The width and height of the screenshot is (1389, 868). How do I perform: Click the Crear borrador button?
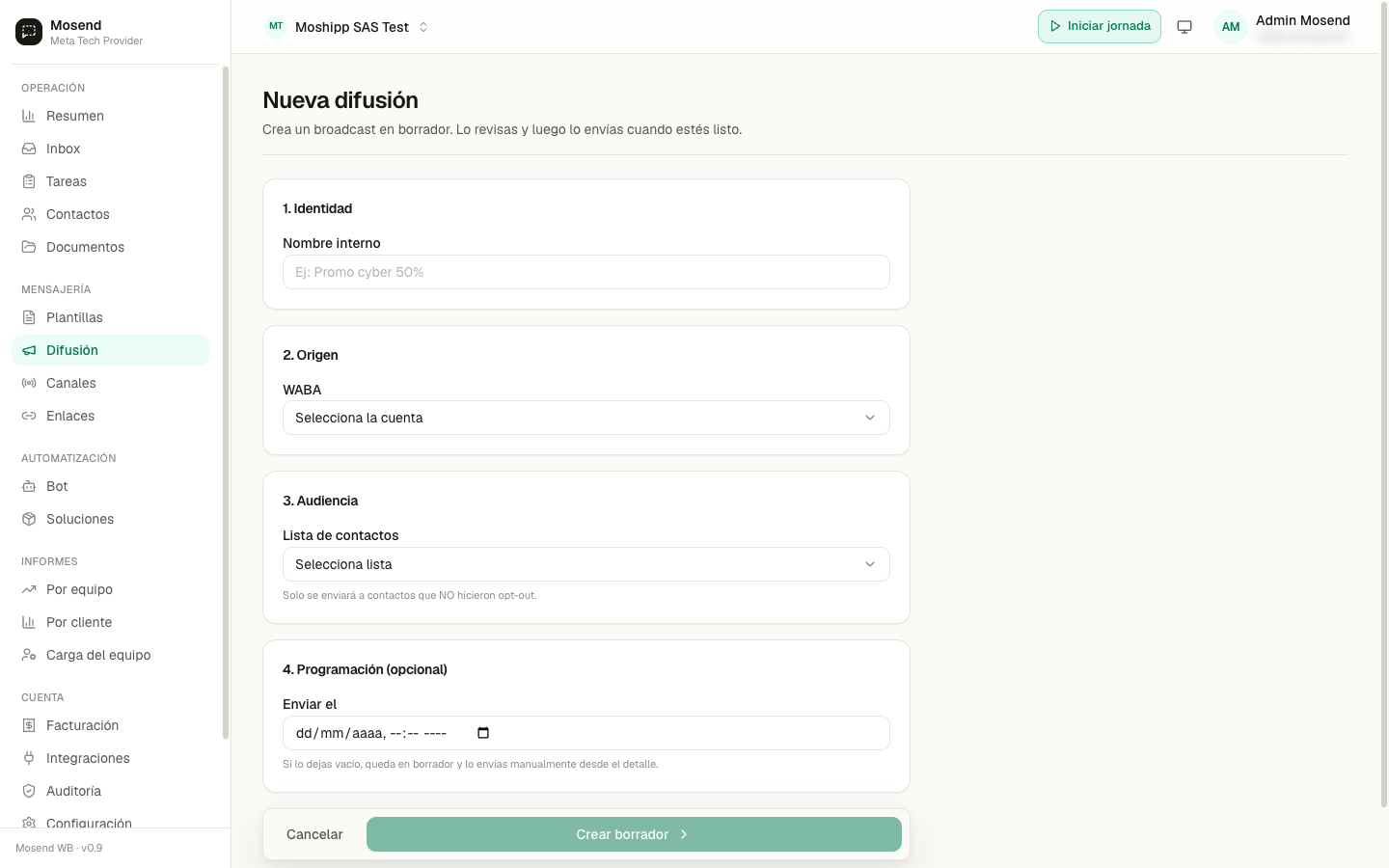click(634, 834)
